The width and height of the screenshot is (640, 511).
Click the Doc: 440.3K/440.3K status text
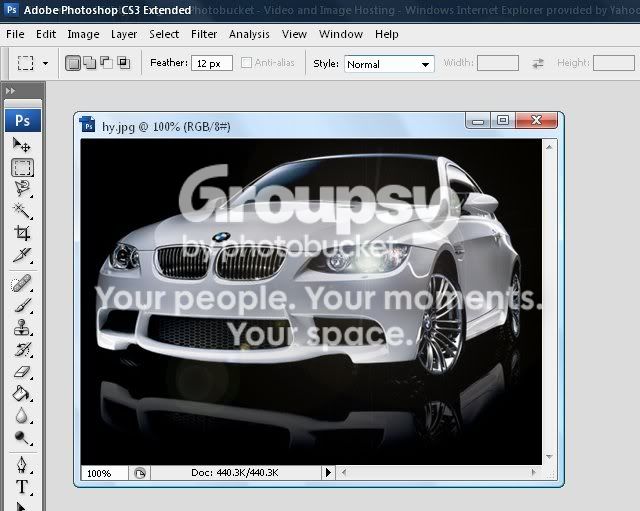tap(235, 473)
